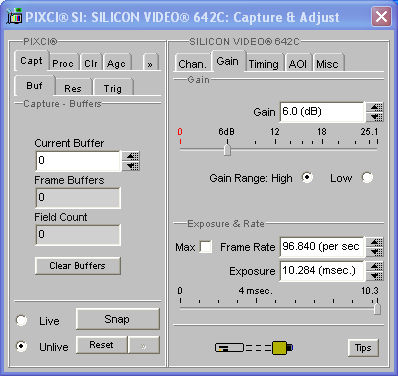Image resolution: width=398 pixels, height=376 pixels.
Task: Click the Frame Buffers readout field
Action: [x=78, y=198]
